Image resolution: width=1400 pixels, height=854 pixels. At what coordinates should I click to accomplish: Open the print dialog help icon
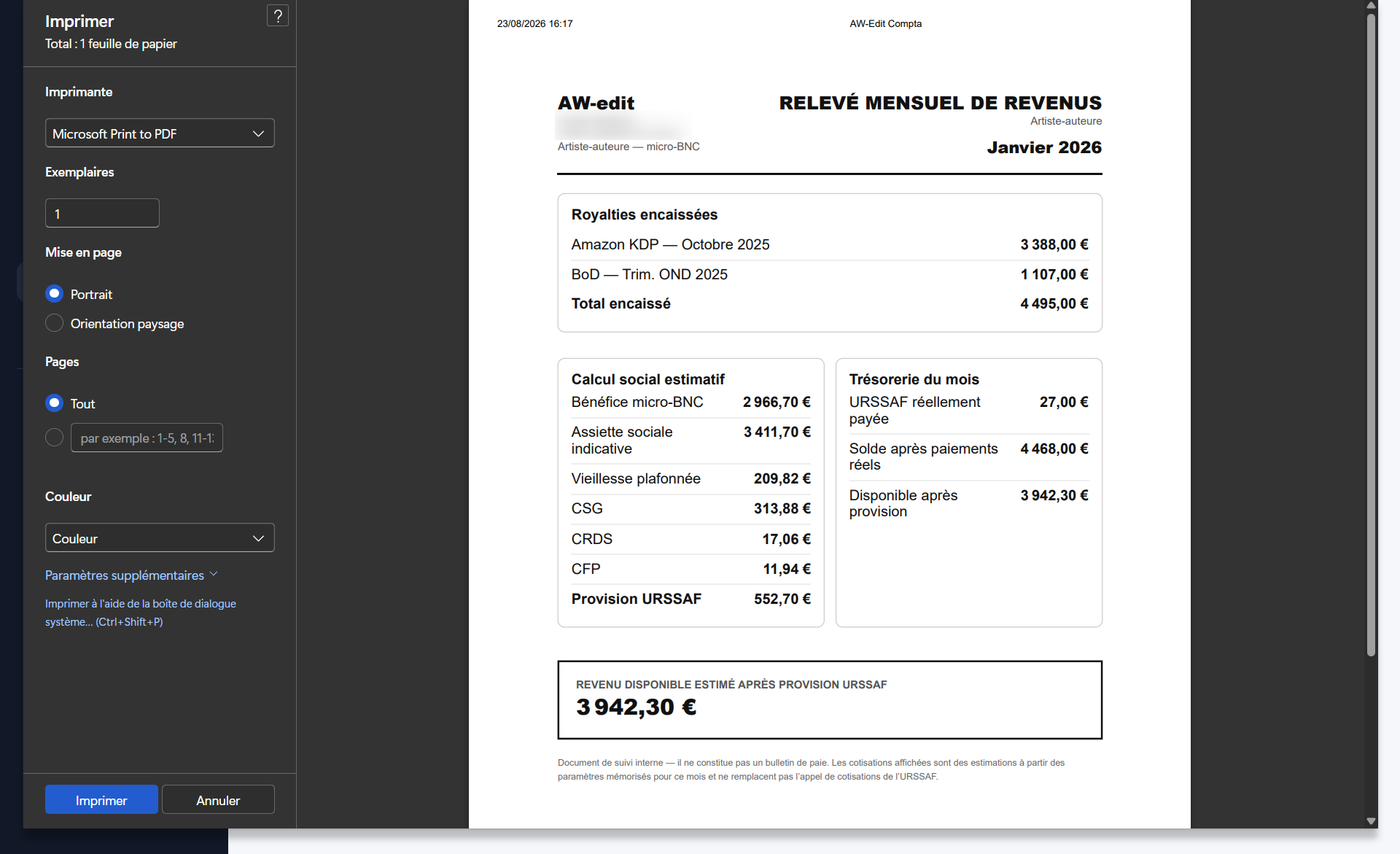[278, 16]
